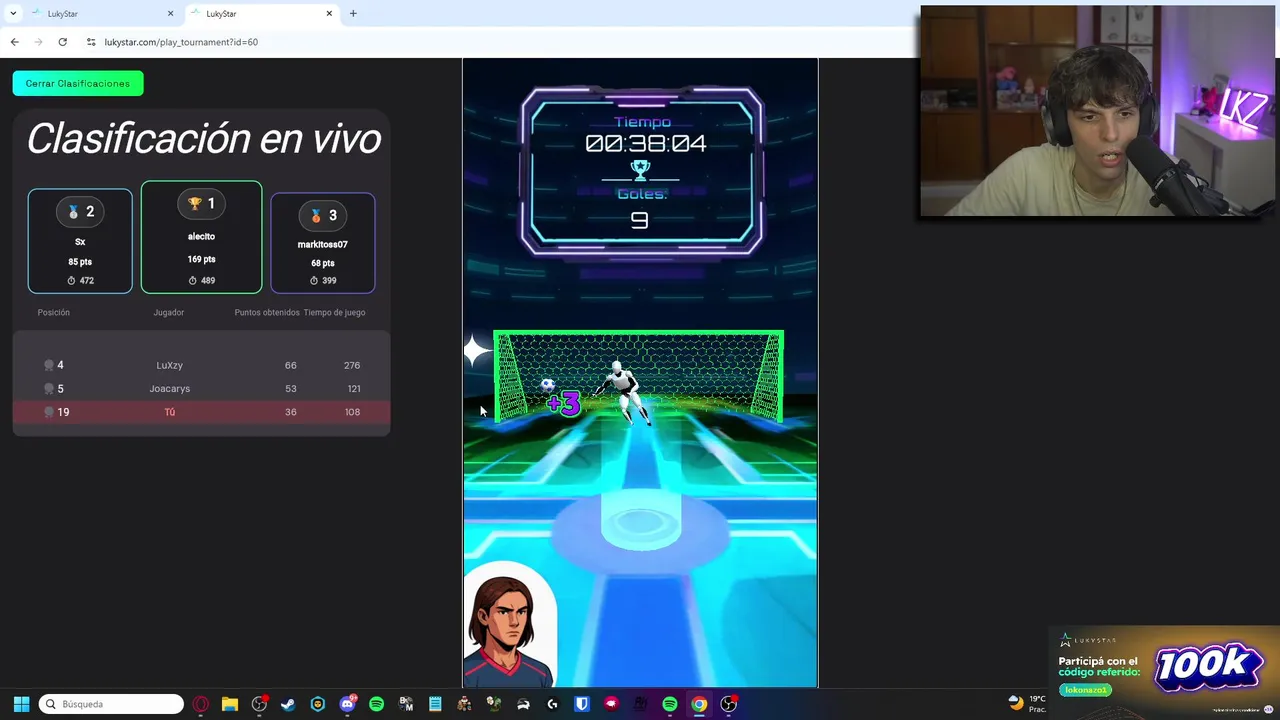
Task: Click the timer icon beside 399
Action: tap(315, 281)
